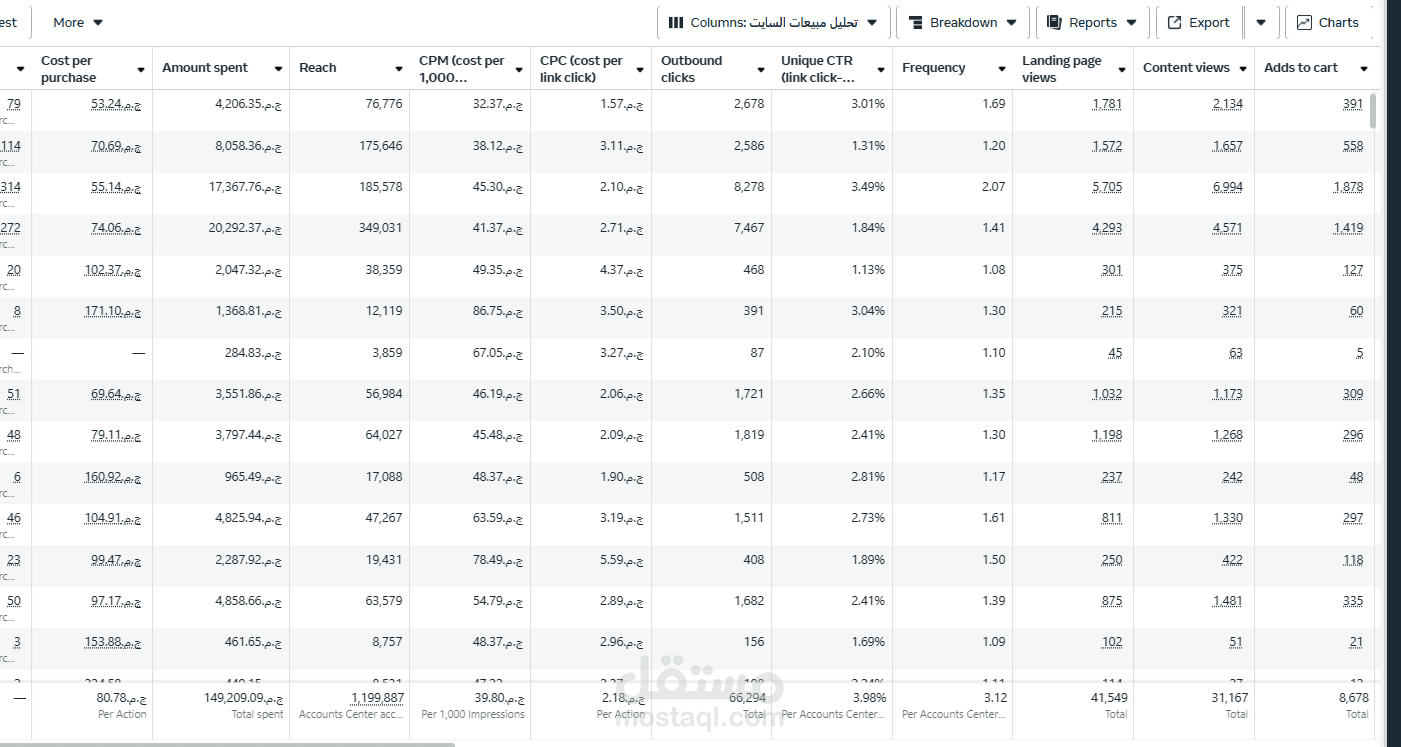This screenshot has width=1401, height=747.
Task: Click the Export icon
Action: [1174, 22]
